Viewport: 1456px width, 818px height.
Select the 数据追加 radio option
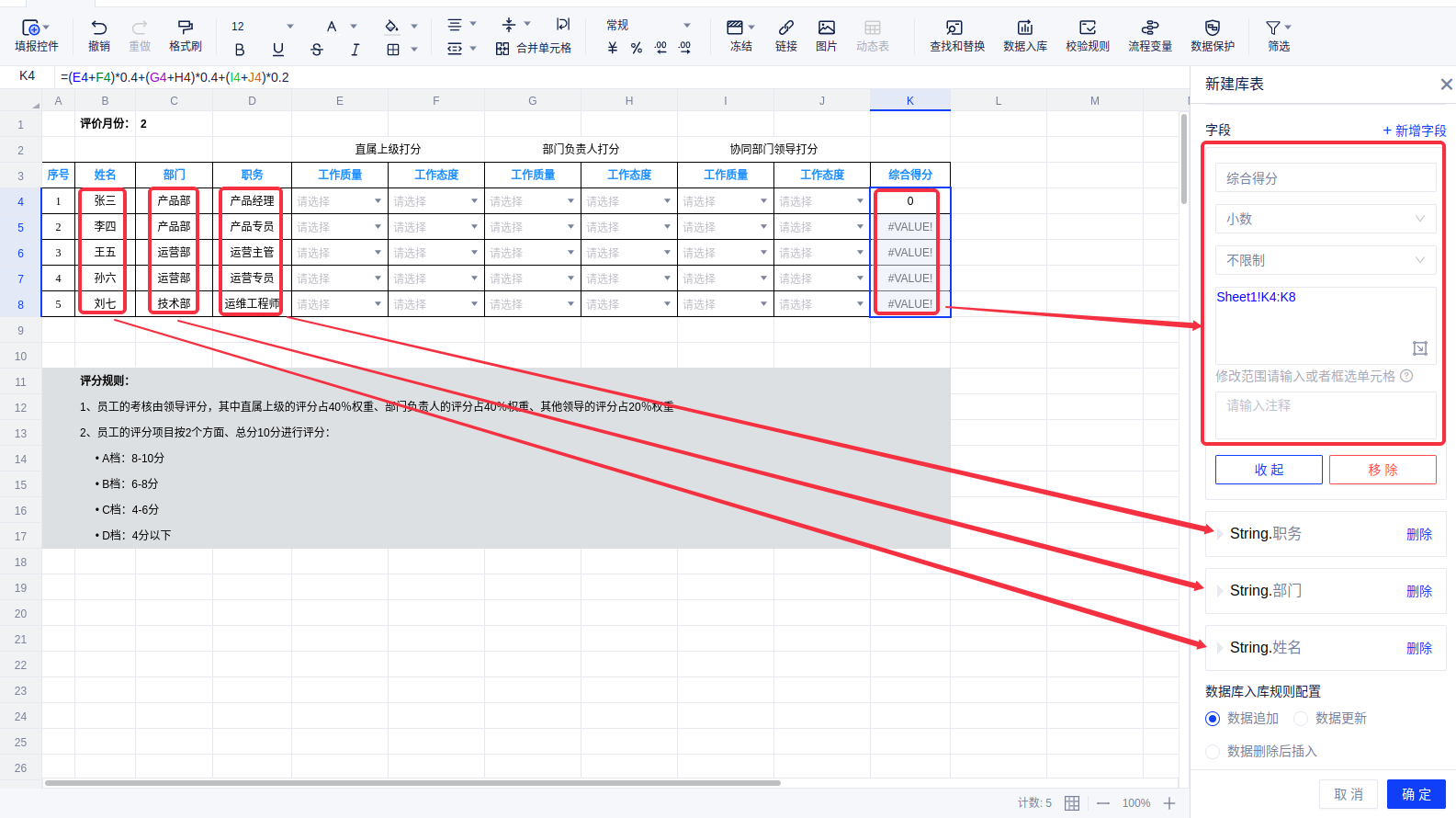click(x=1213, y=719)
